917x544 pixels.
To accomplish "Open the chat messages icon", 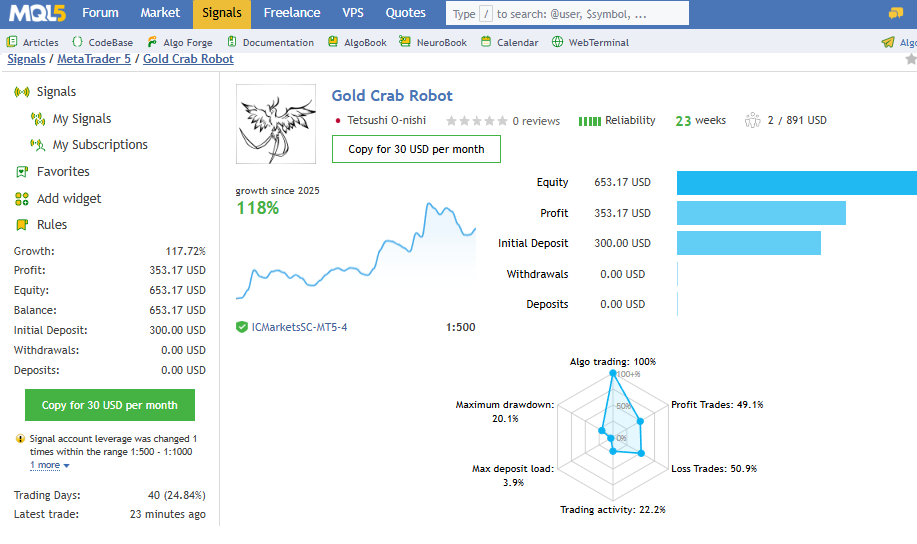I will pyautogui.click(x=895, y=13).
